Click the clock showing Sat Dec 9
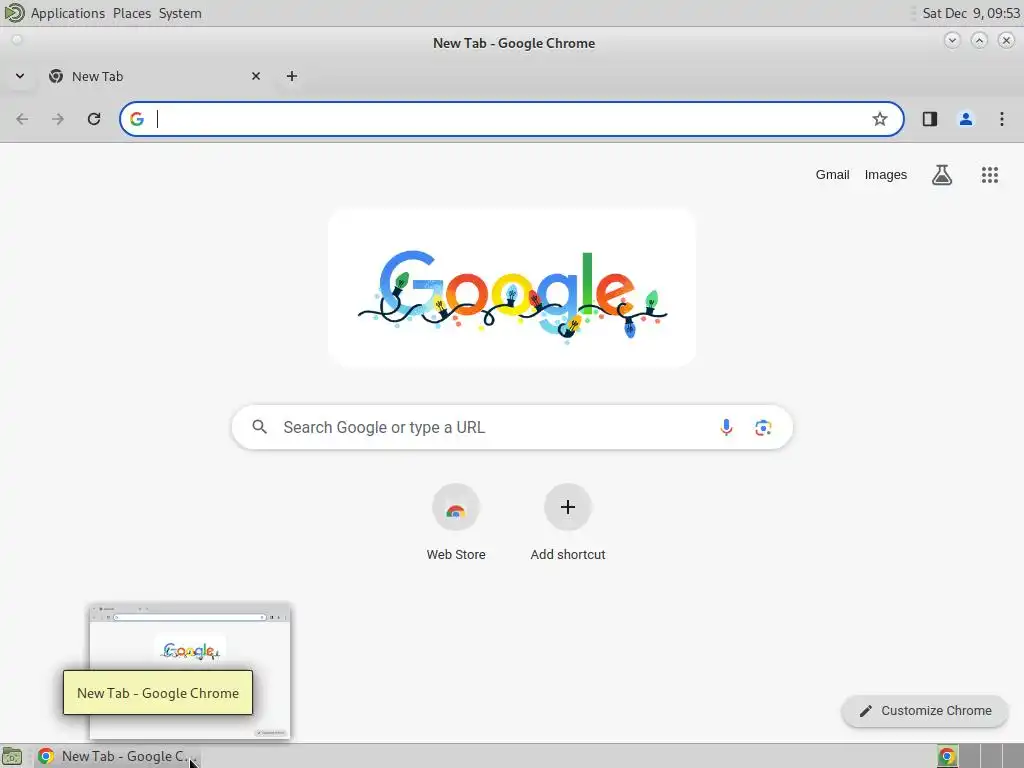 tap(970, 13)
